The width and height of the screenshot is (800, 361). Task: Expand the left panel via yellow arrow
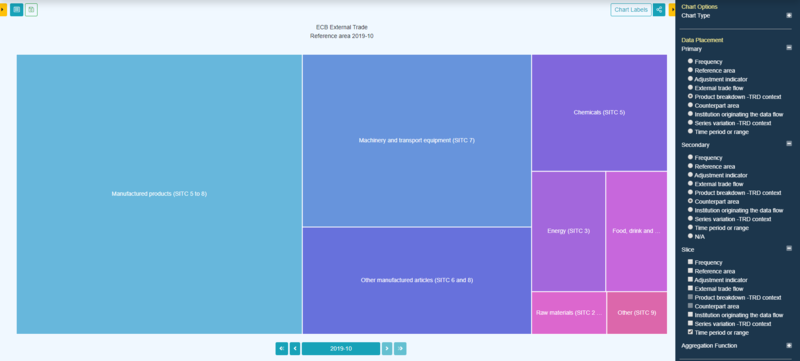3,10
